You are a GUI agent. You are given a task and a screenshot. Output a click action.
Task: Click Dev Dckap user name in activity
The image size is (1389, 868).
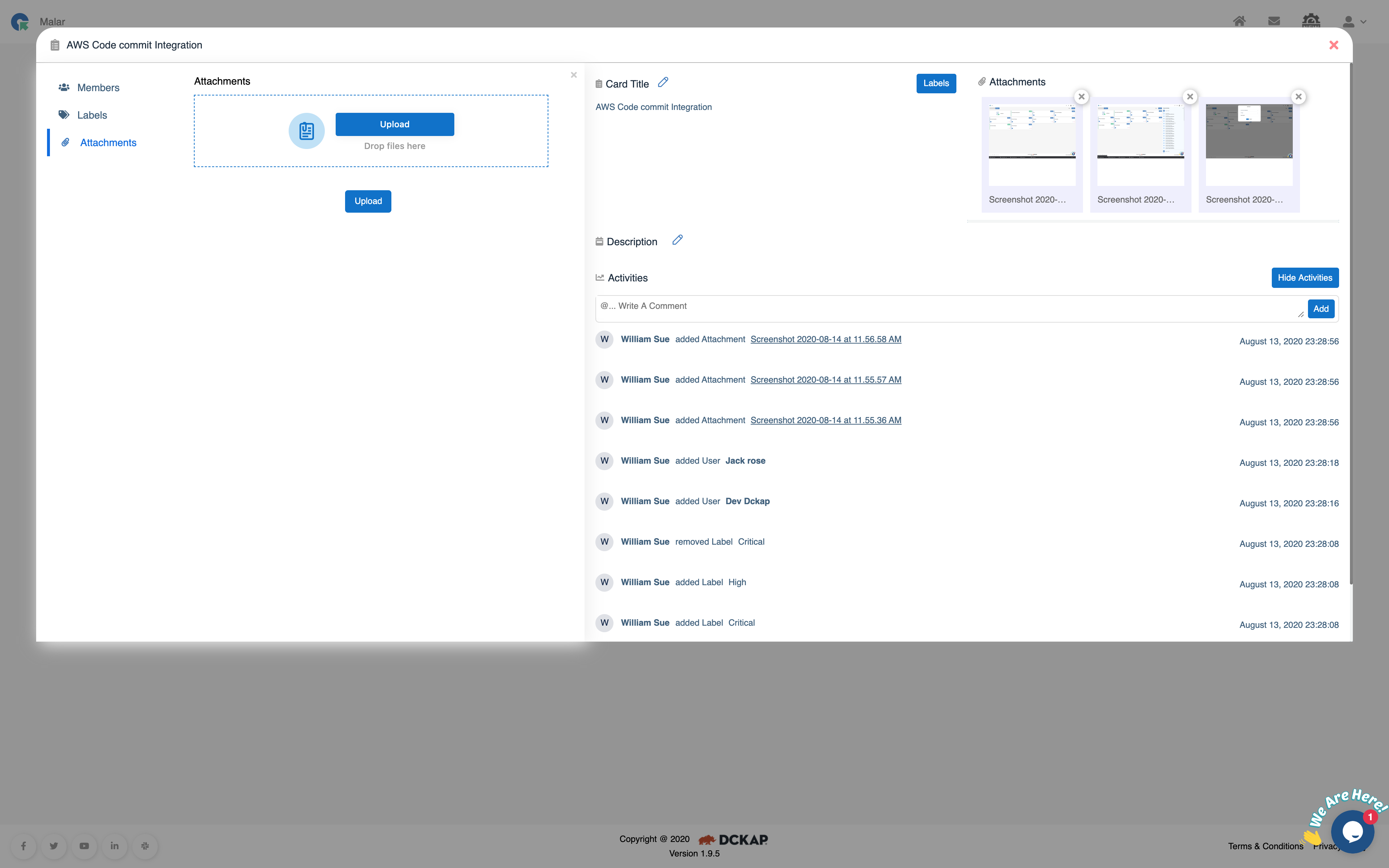point(748,501)
